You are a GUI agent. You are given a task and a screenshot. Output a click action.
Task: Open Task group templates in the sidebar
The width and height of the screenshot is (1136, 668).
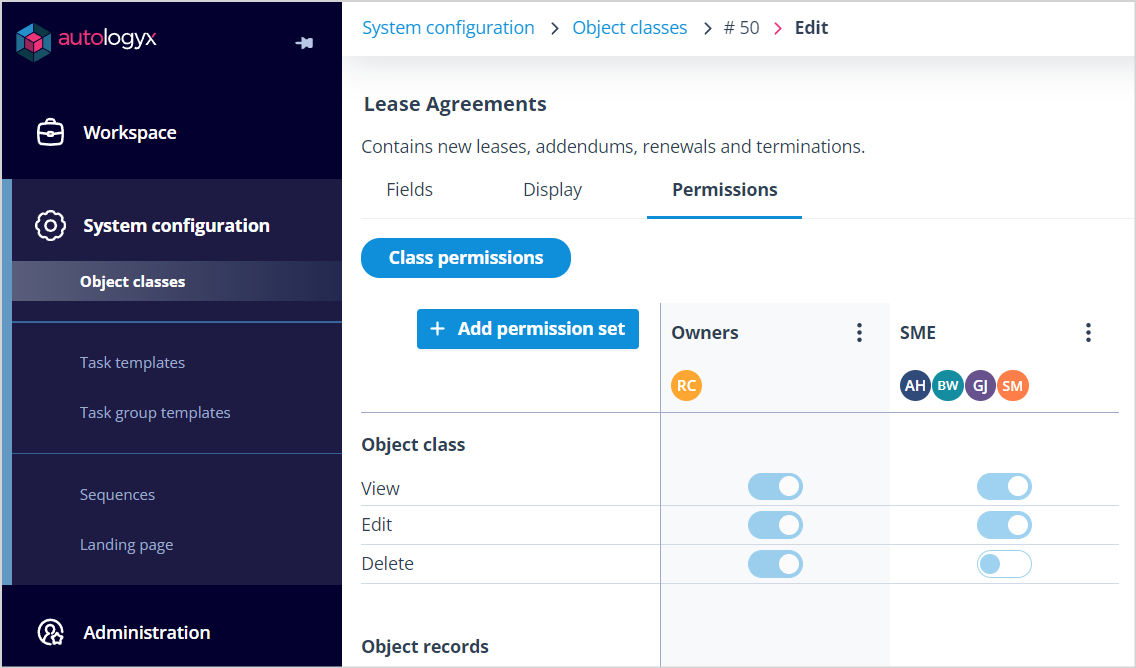155,412
